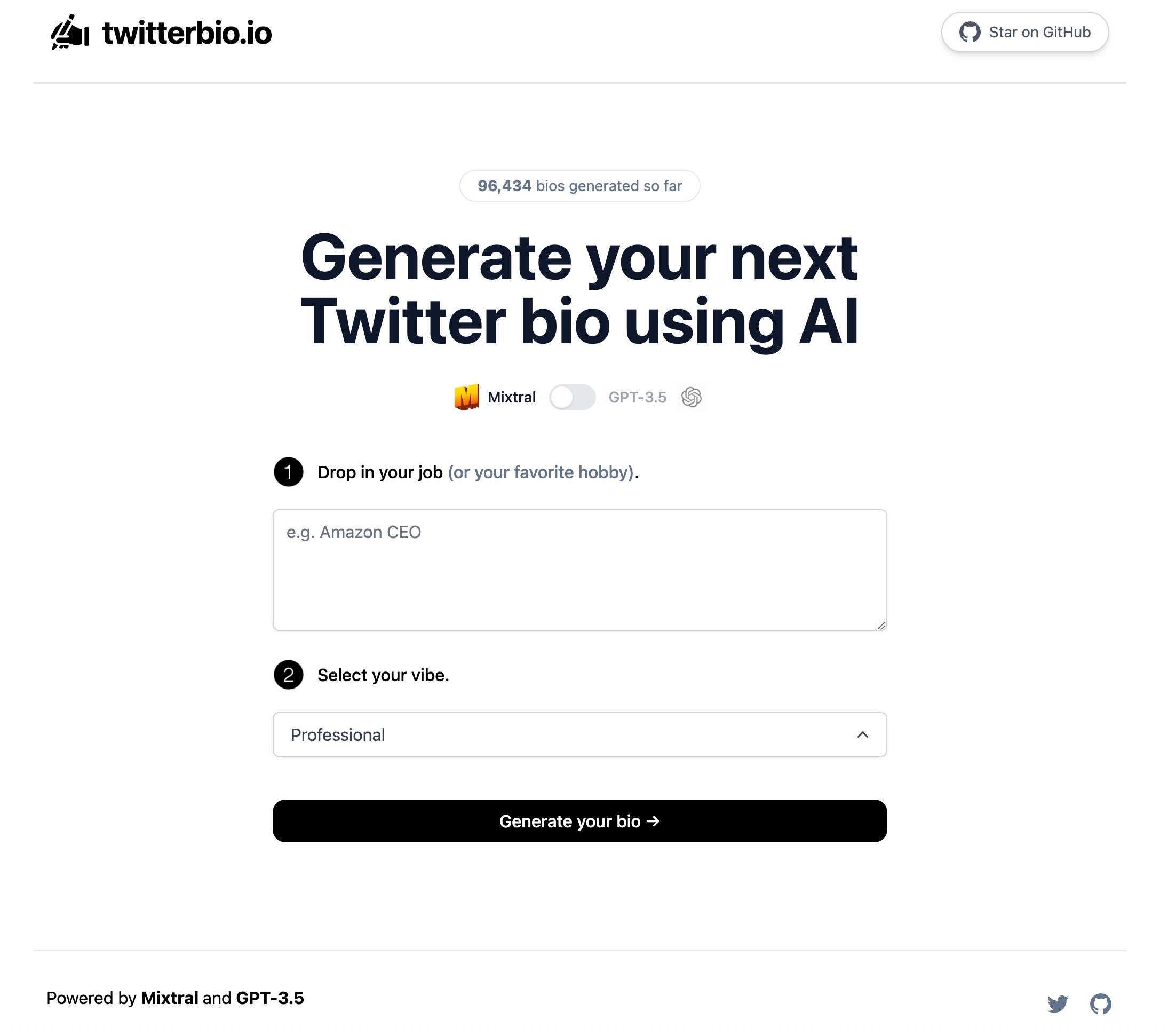The height and width of the screenshot is (1028, 1176).
Task: Open GitHub via the footer octocat icon
Action: [x=1102, y=1003]
